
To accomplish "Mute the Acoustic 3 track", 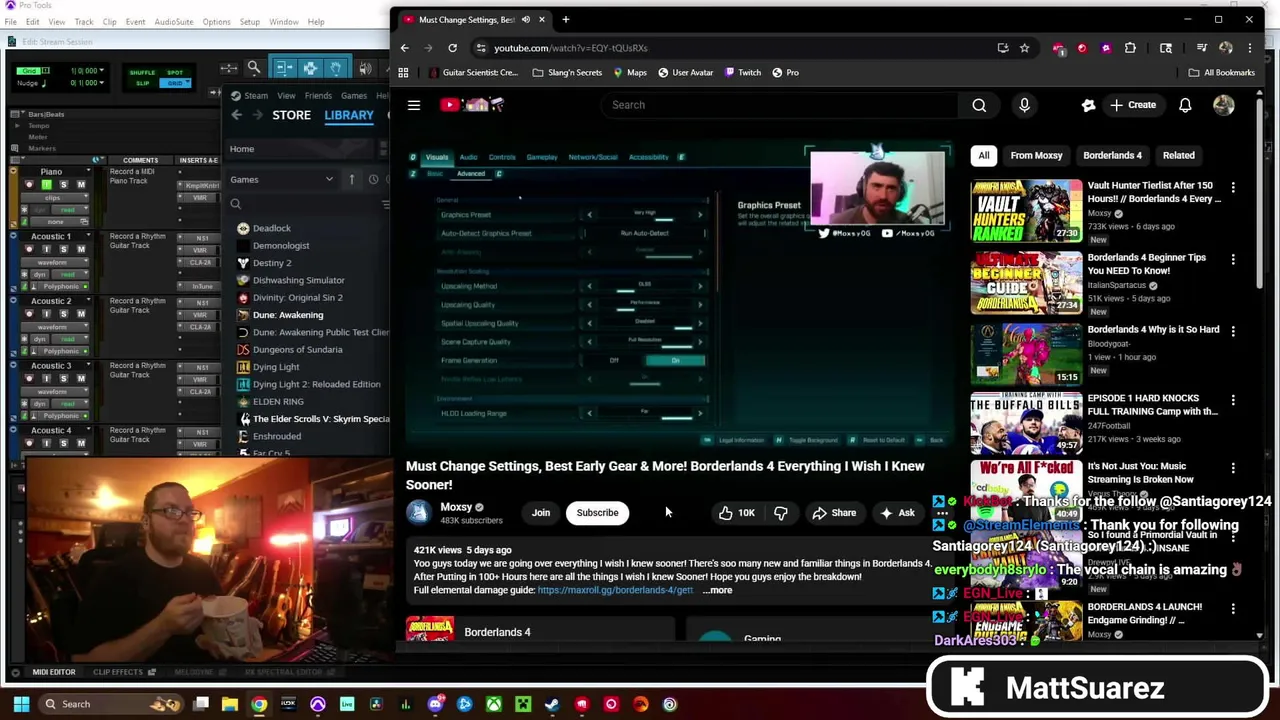I will pos(81,379).
